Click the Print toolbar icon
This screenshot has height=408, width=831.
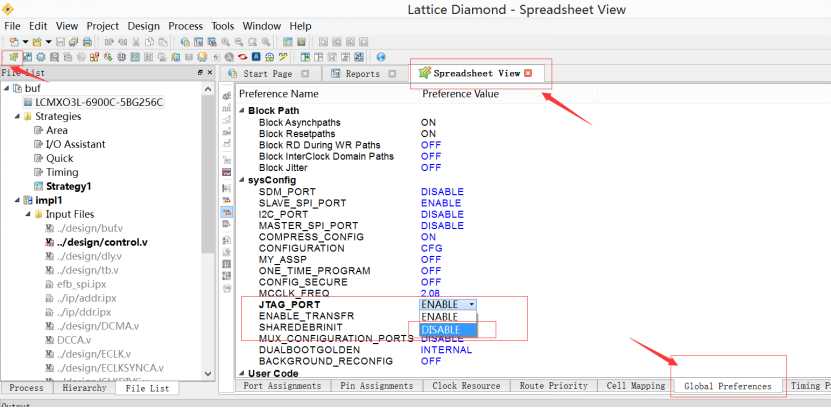pos(87,42)
